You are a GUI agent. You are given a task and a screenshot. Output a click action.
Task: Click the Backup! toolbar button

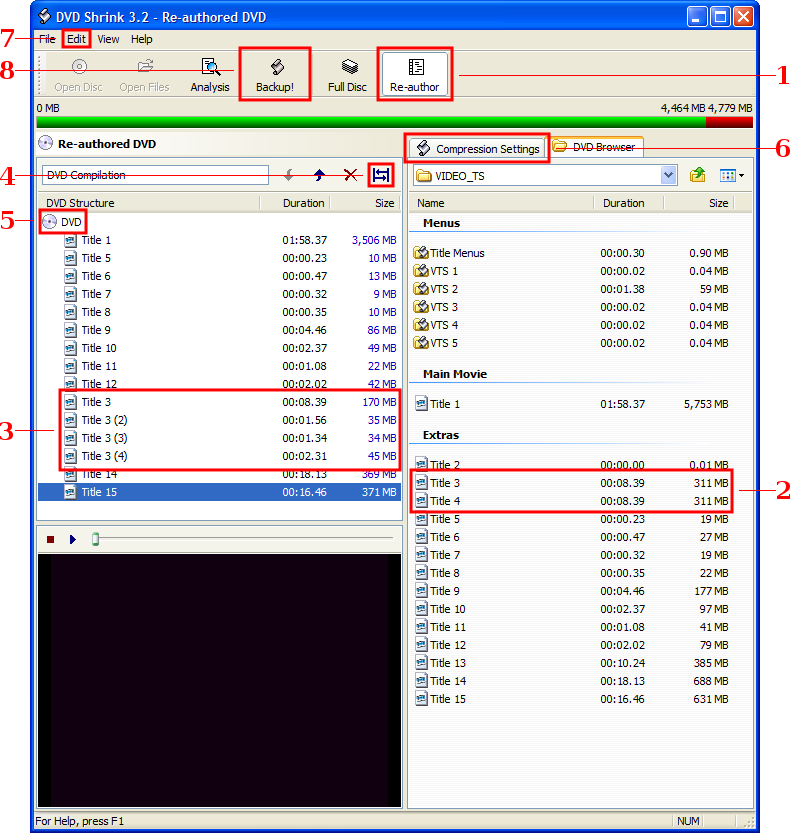pyautogui.click(x=275, y=75)
